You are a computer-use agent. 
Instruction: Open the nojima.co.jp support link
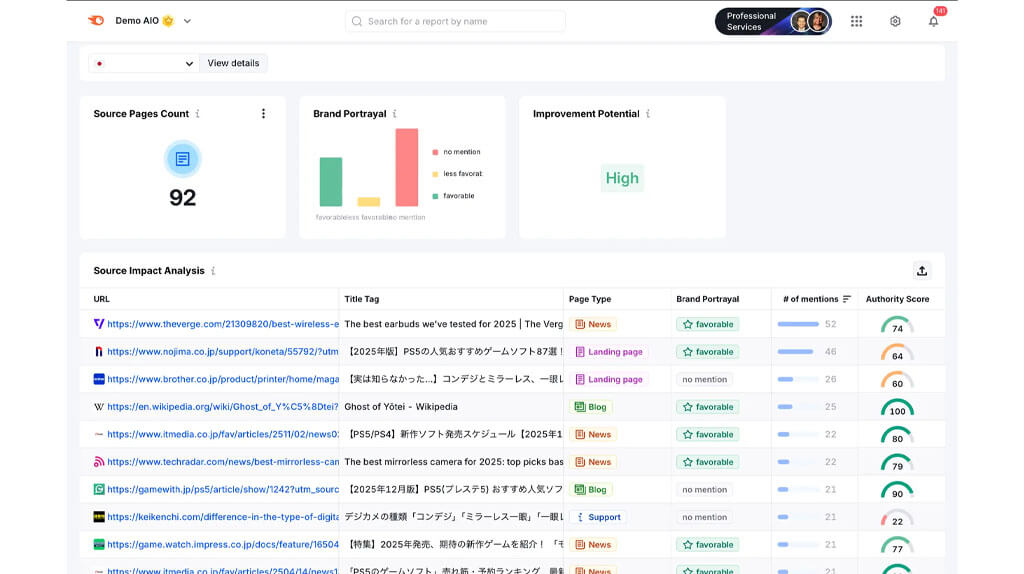point(223,351)
